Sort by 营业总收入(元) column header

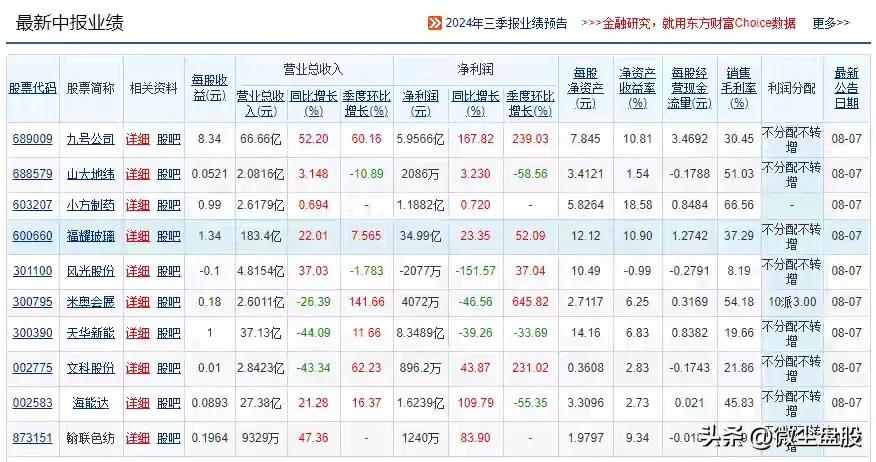tap(260, 103)
